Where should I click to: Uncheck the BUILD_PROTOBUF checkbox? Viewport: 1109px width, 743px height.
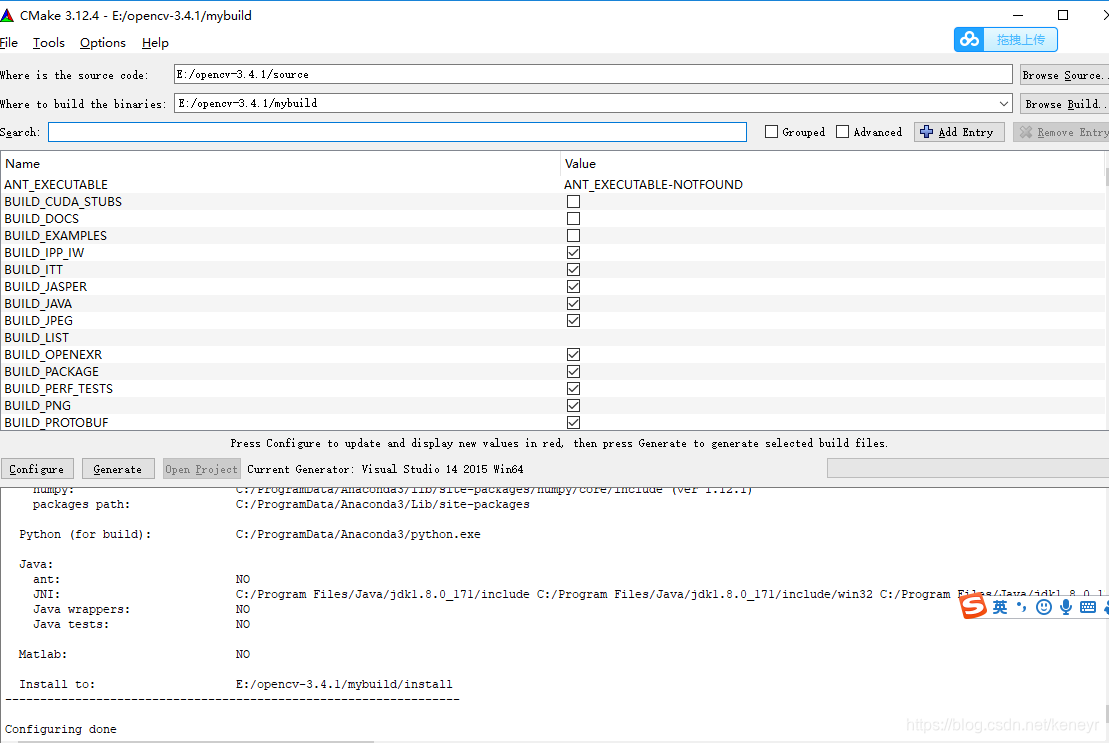click(574, 422)
